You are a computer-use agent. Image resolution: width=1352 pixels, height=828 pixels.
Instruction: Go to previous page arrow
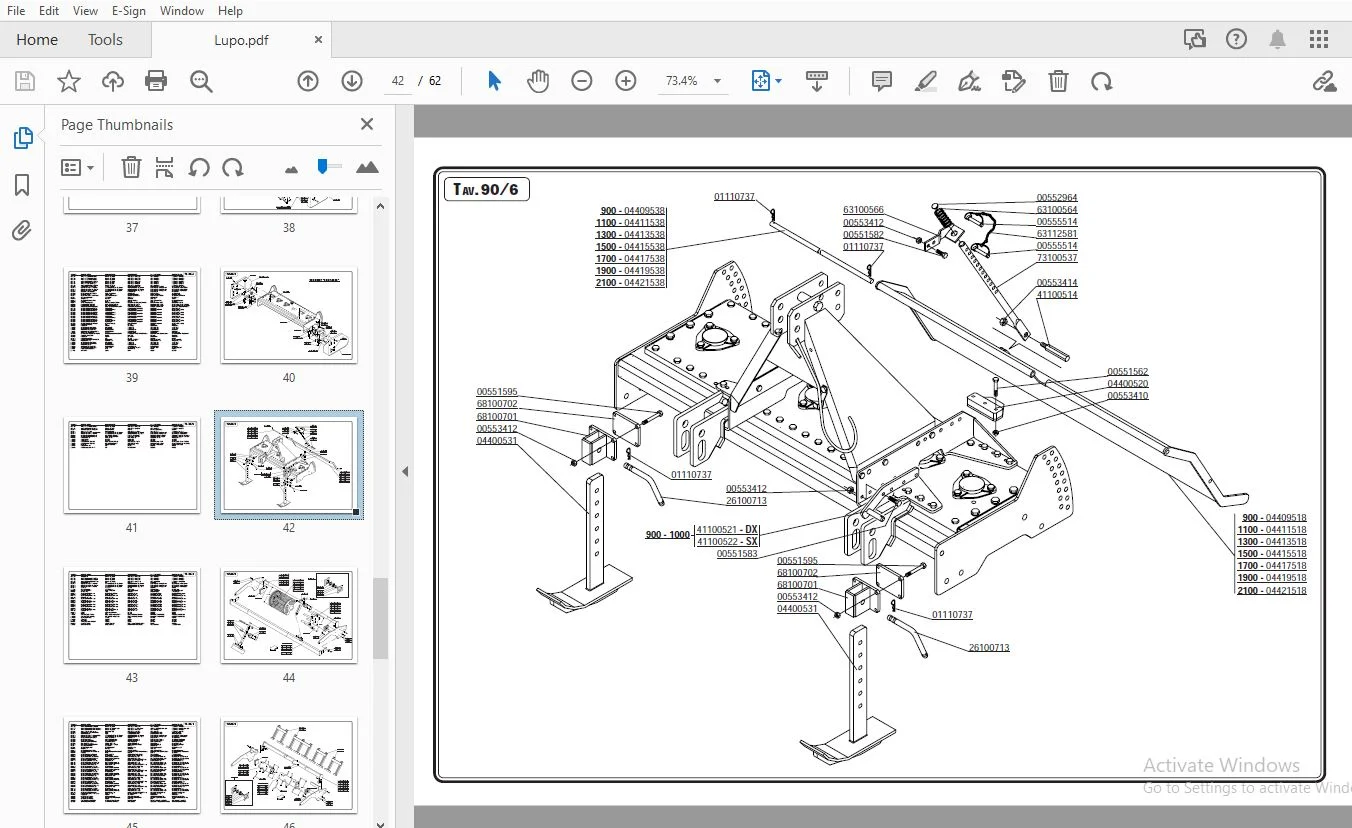click(x=308, y=81)
